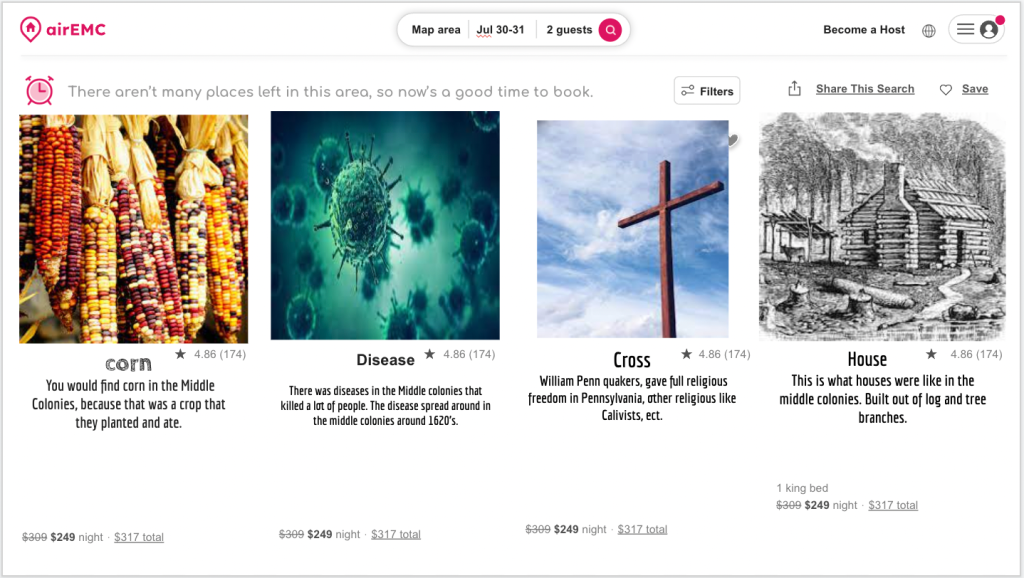Open the hamburger account menu

click(x=965, y=30)
